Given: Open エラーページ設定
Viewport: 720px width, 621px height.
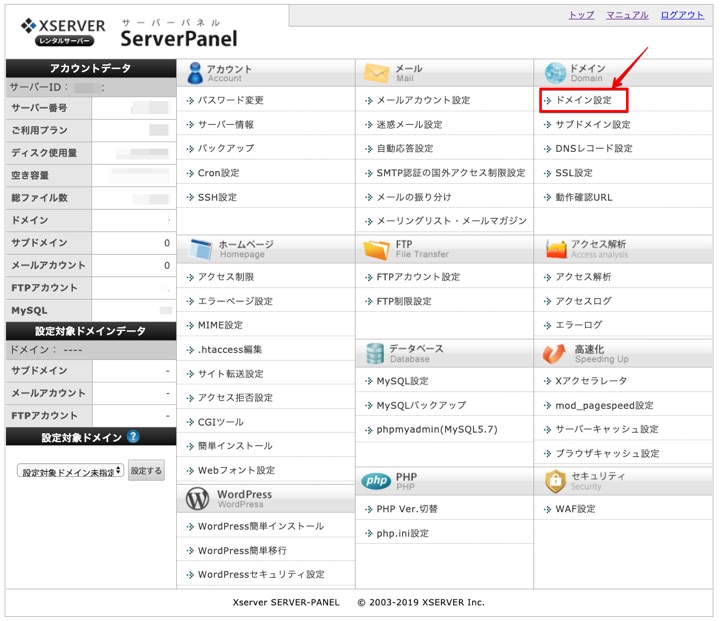Looking at the screenshot, I should pos(235,301).
